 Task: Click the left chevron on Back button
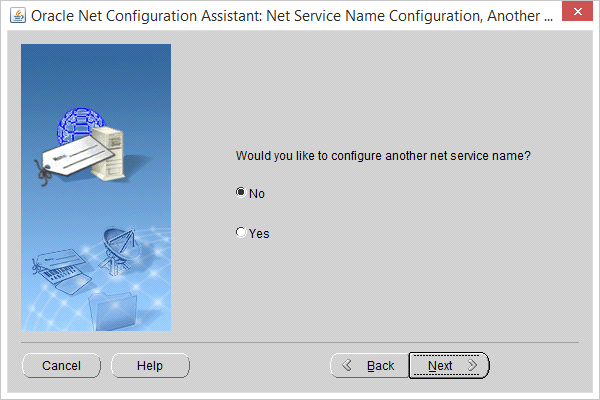point(347,365)
